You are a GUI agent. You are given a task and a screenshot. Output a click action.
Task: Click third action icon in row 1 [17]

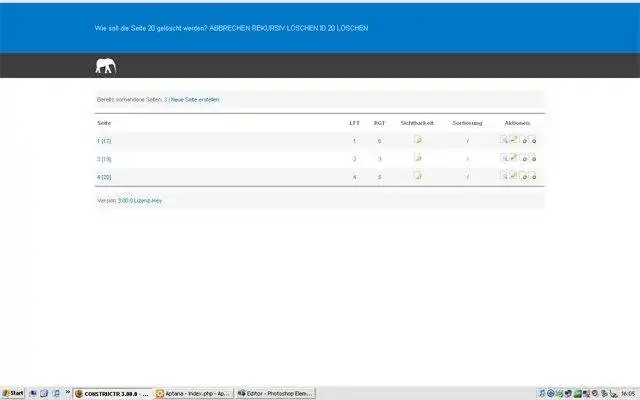(x=523, y=140)
